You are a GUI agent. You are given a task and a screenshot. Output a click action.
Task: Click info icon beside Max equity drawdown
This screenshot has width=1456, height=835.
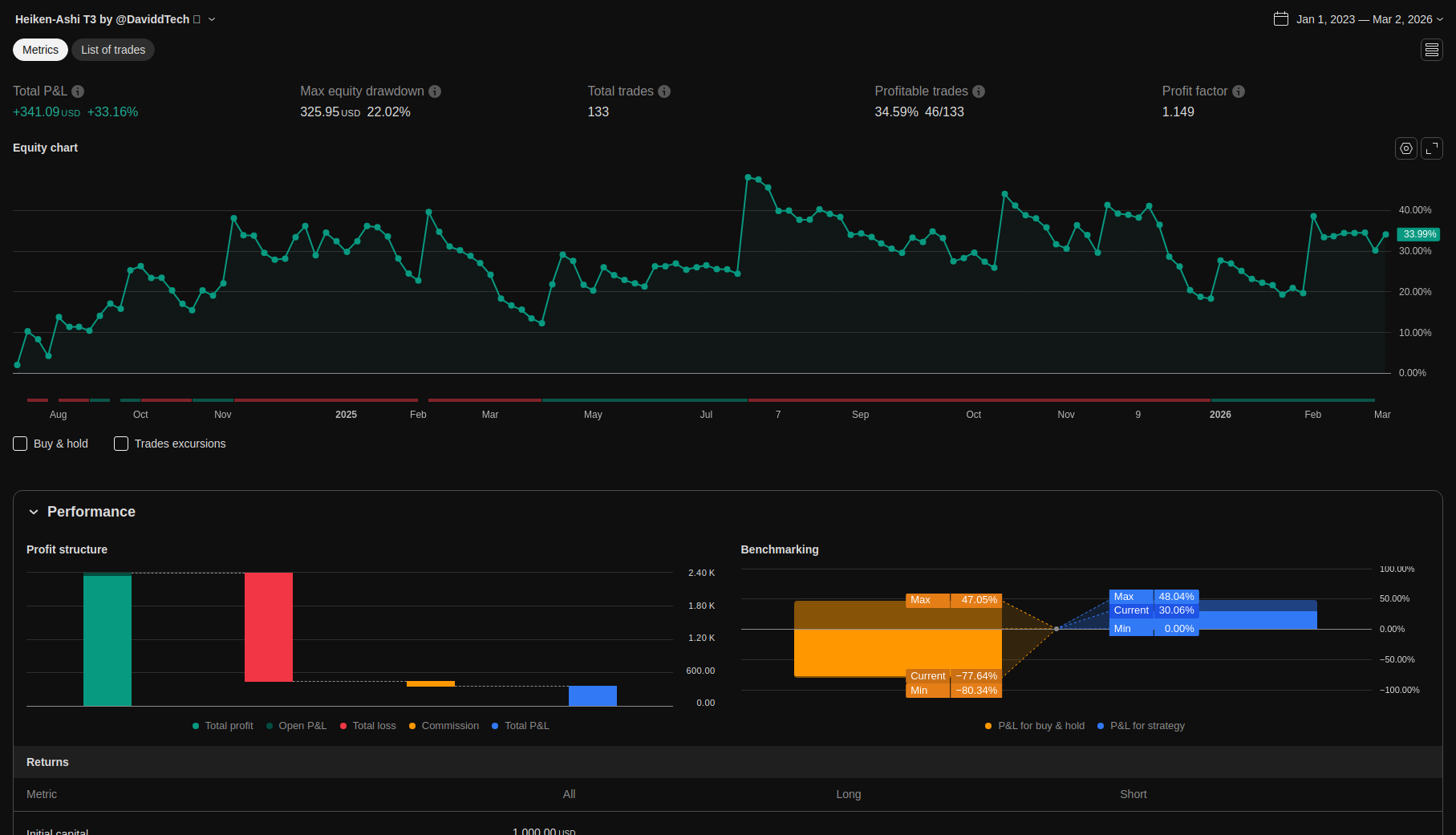[435, 91]
